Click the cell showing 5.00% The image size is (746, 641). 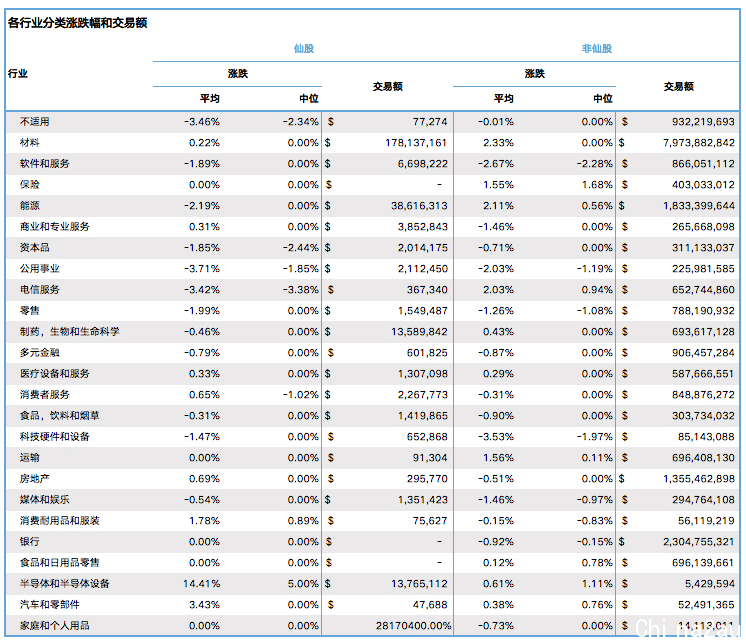tap(303, 583)
